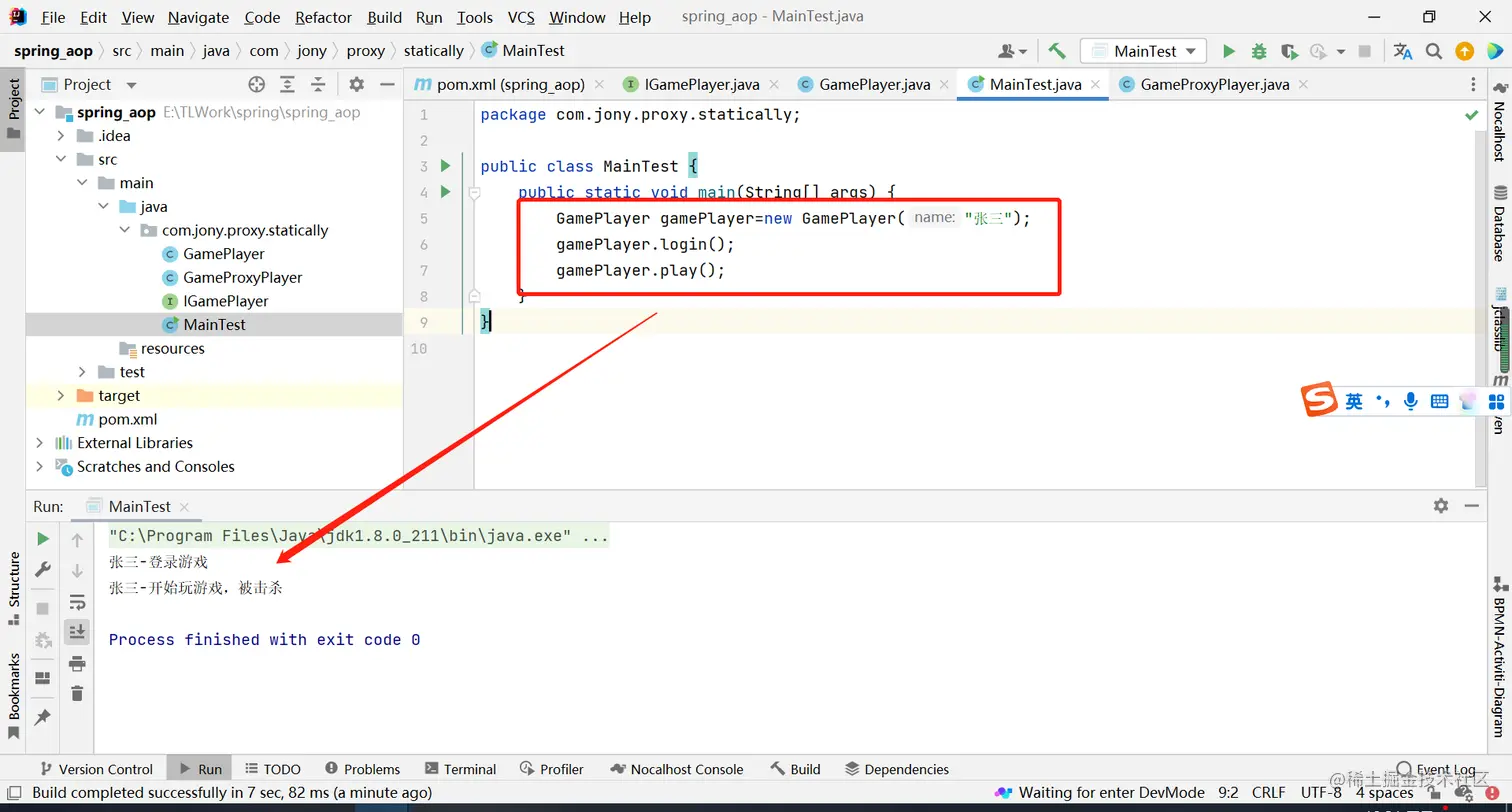Open the Navigate menu
This screenshot has width=1512, height=812.
click(x=198, y=17)
